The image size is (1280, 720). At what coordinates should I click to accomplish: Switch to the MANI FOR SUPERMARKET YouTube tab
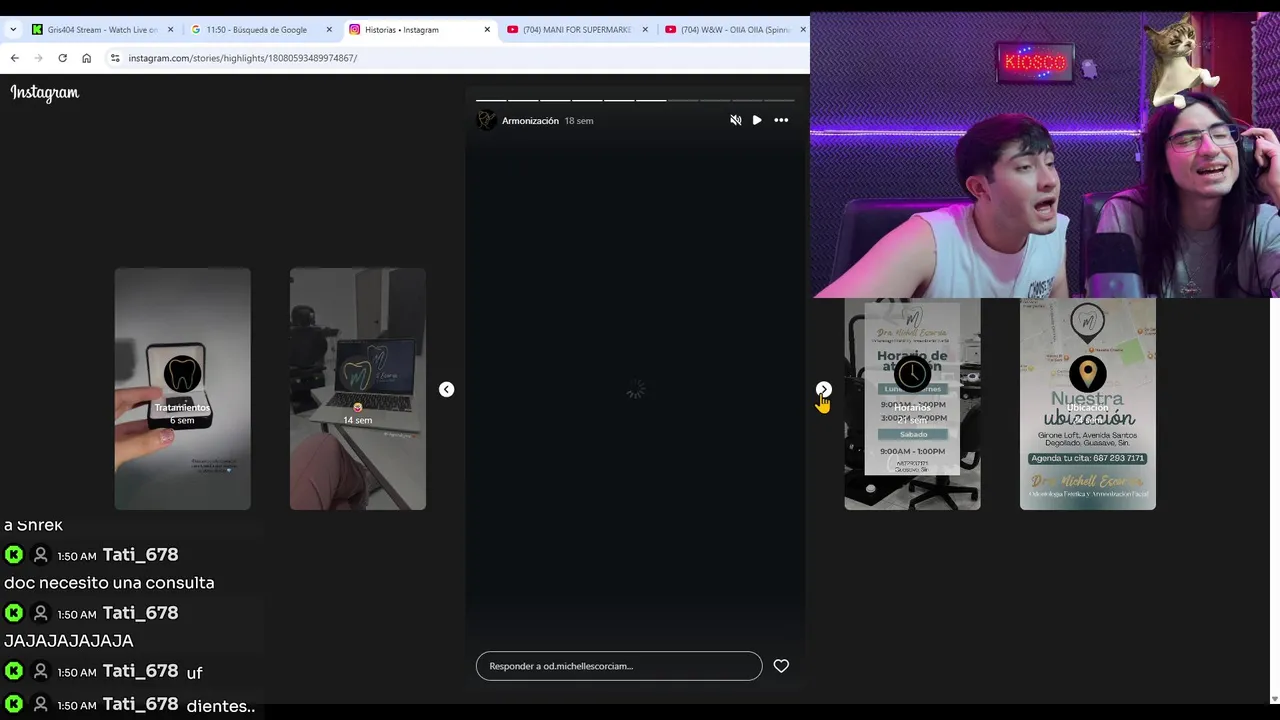[576, 30]
